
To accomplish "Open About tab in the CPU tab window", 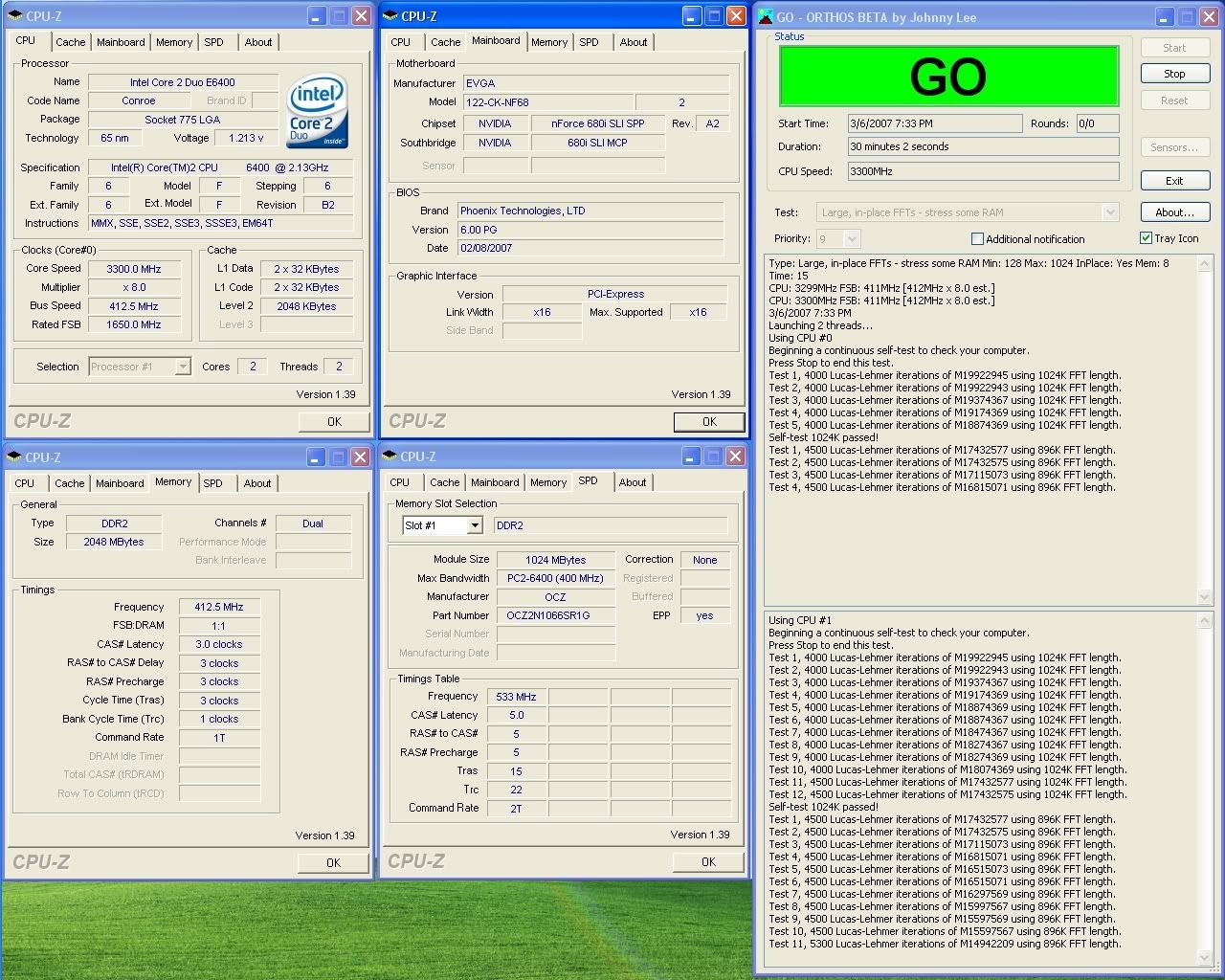I will [258, 42].
